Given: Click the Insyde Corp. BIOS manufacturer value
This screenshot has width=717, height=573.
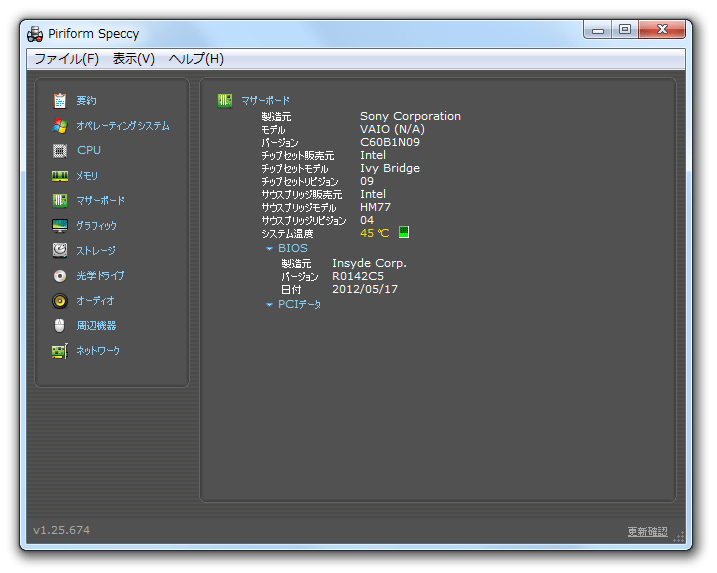Looking at the screenshot, I should point(369,263).
